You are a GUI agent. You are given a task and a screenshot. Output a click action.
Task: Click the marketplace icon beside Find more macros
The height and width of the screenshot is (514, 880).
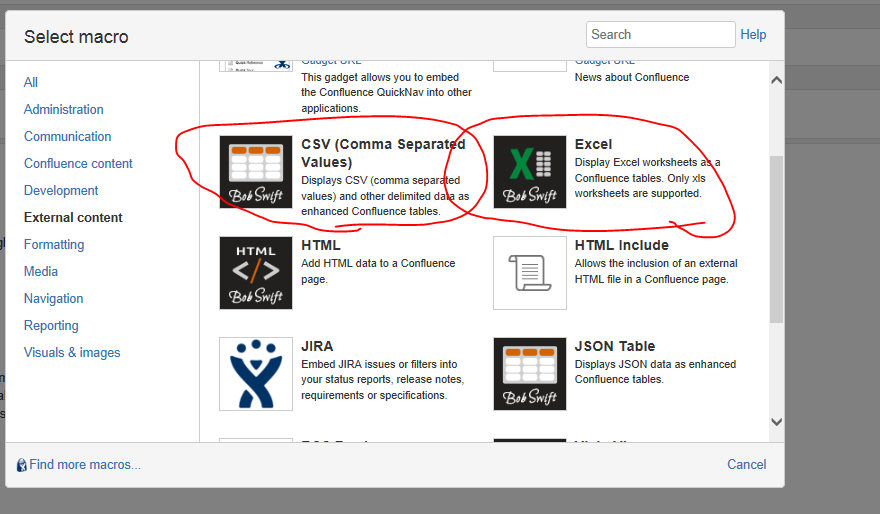coord(21,465)
